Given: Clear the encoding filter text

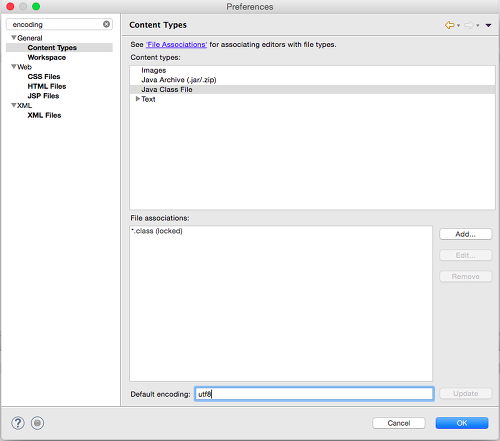Looking at the screenshot, I should [x=106, y=24].
